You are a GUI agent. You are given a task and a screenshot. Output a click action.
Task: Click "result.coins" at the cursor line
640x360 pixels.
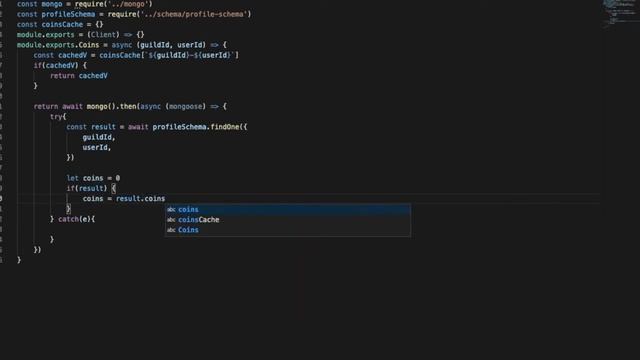click(140, 199)
